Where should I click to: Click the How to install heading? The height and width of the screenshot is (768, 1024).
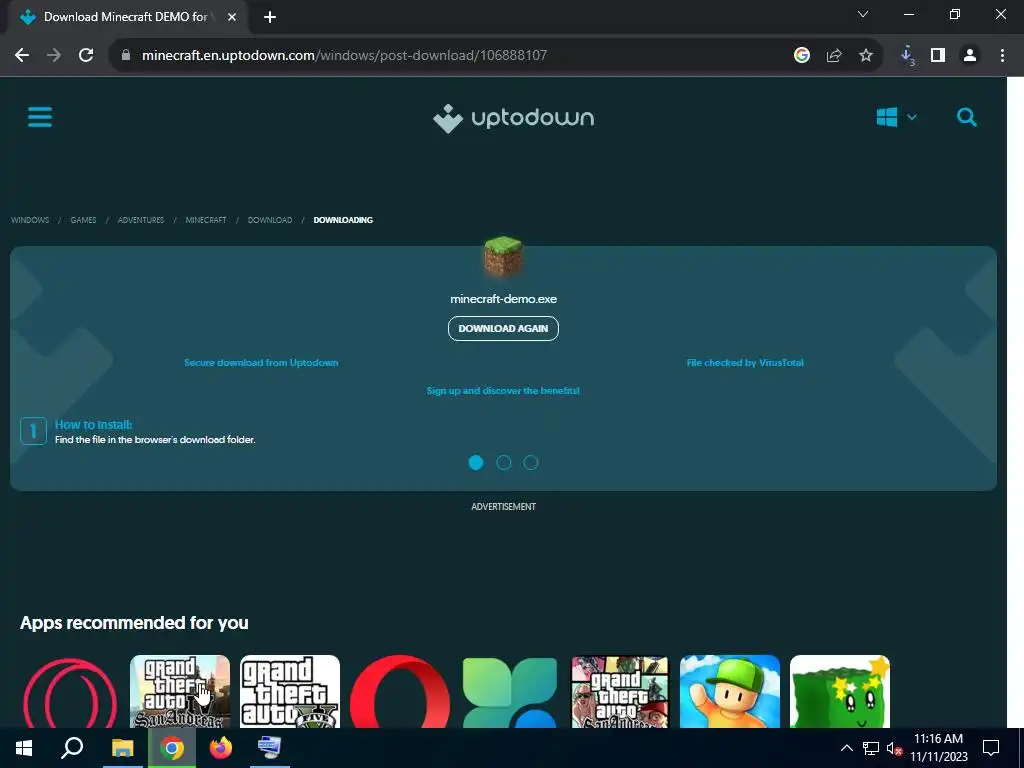click(93, 424)
